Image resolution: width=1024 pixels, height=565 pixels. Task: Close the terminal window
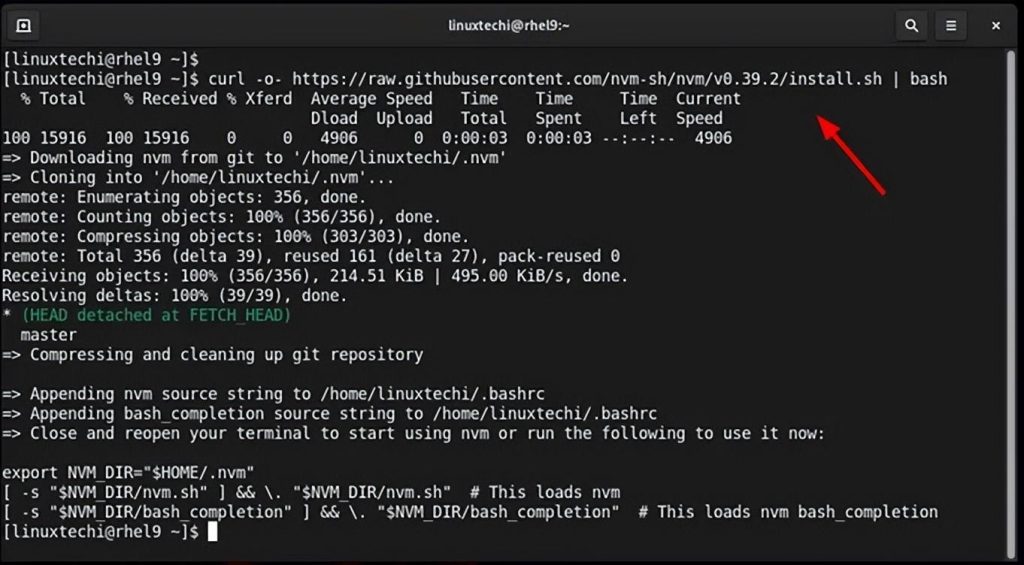(x=996, y=26)
